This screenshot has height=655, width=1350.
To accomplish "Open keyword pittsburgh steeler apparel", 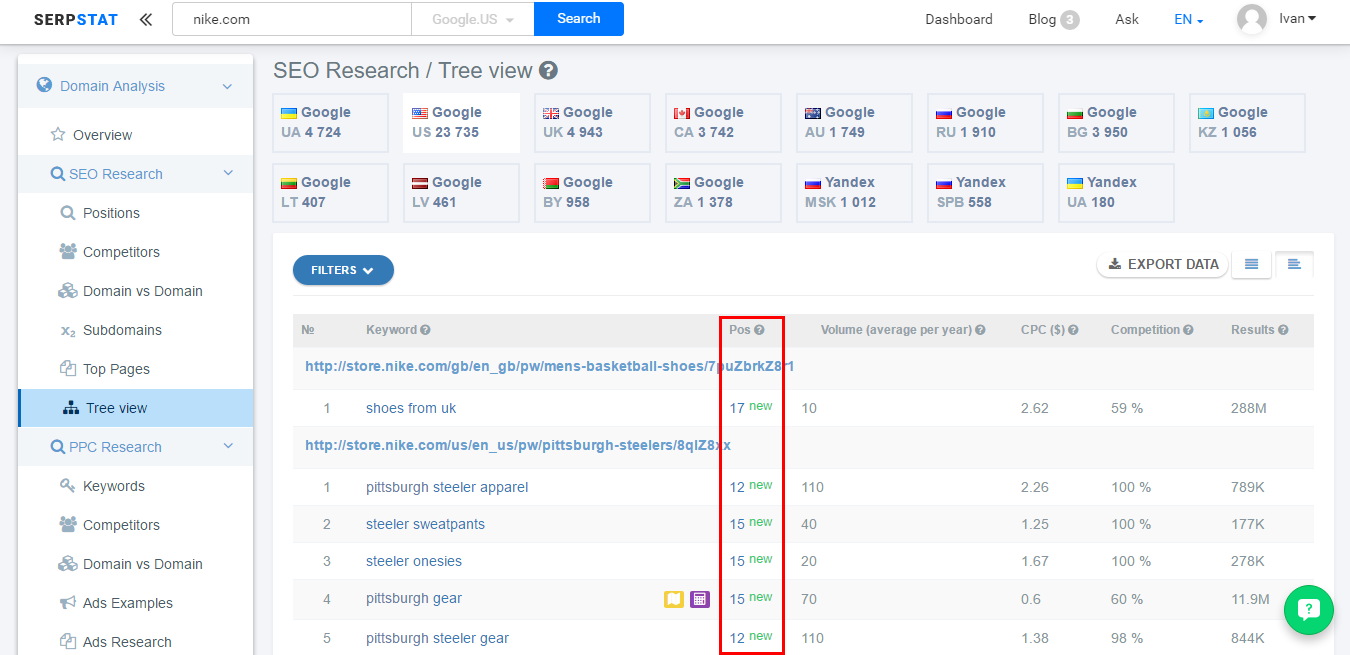I will pyautogui.click(x=447, y=488).
